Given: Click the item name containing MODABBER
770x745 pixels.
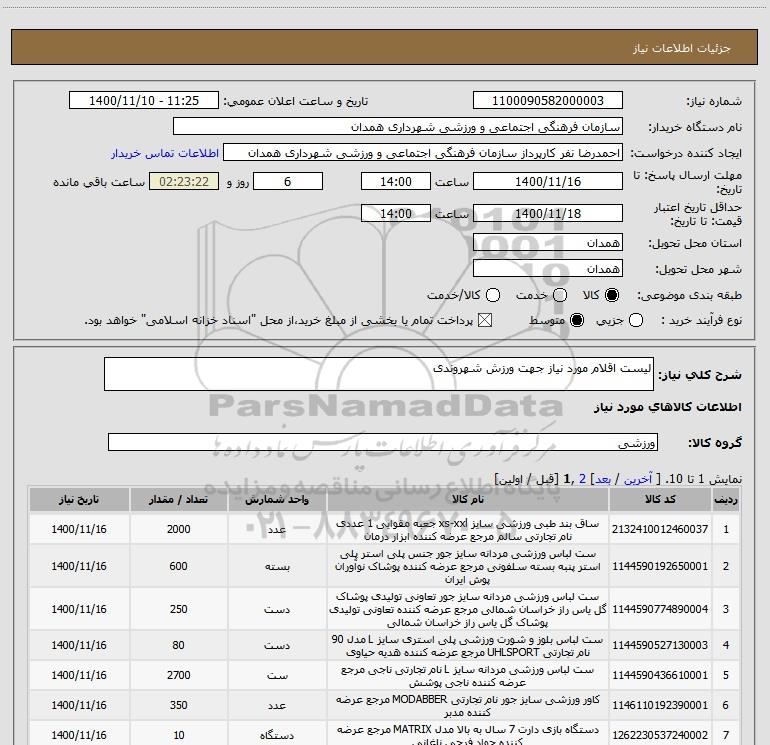Looking at the screenshot, I should [468, 706].
